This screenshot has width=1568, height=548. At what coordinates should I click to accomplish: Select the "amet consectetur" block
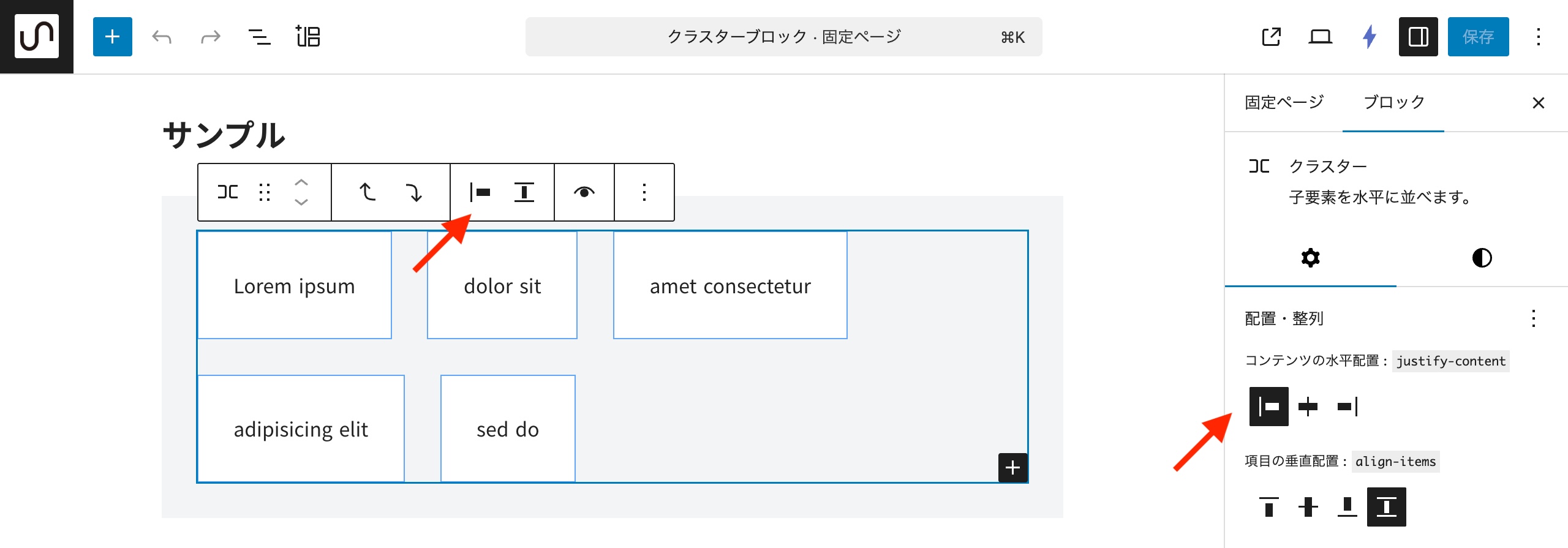tap(730, 285)
